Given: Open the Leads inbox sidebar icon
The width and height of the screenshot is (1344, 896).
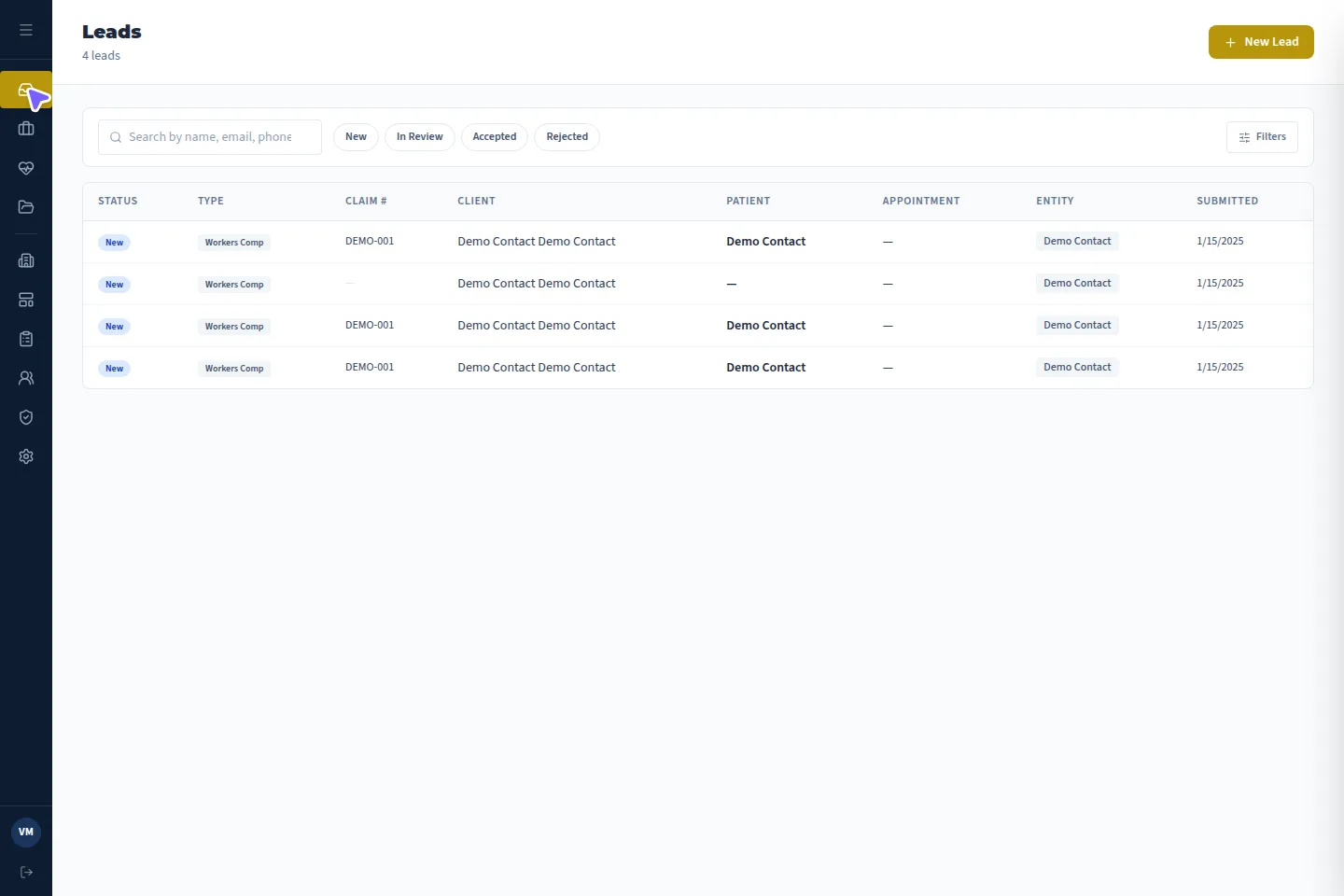Looking at the screenshot, I should point(26,90).
